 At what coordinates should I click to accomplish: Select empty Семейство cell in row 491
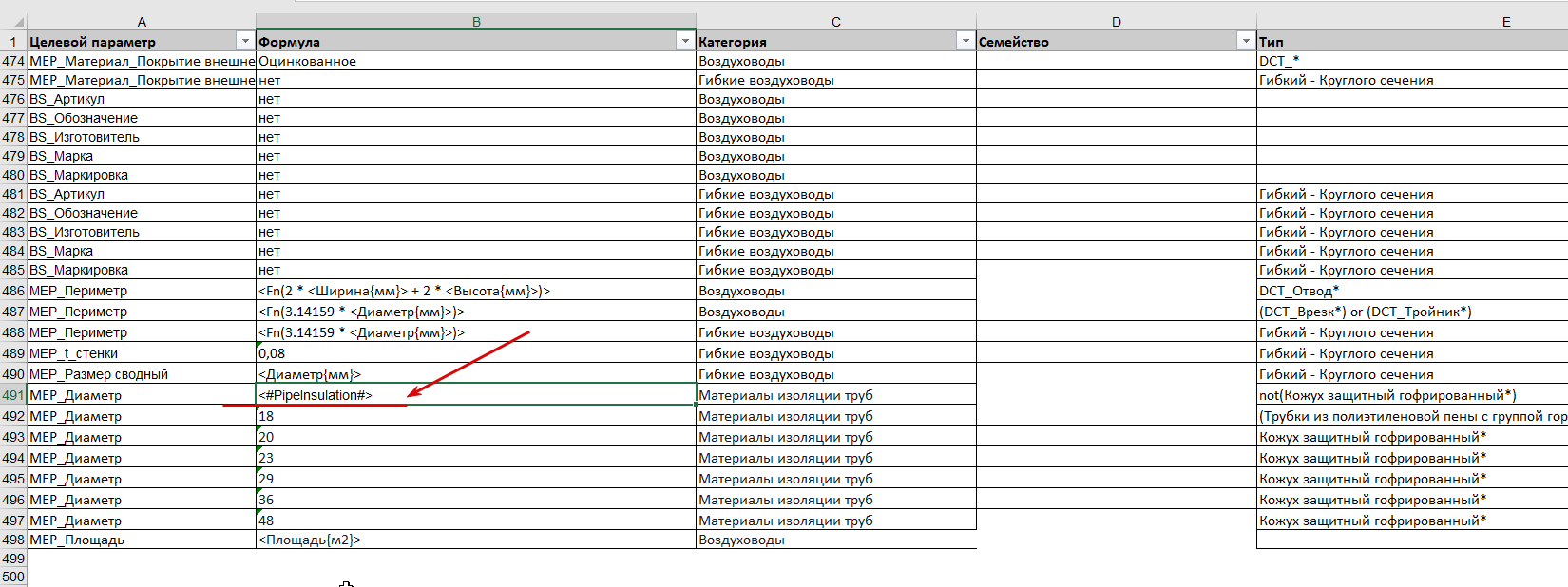tap(1117, 395)
